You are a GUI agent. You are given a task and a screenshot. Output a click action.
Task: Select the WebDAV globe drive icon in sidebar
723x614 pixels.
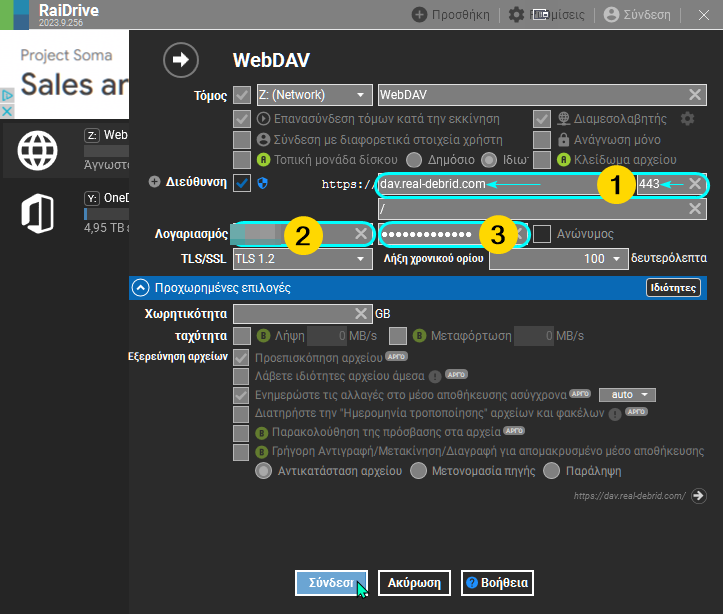(37, 150)
